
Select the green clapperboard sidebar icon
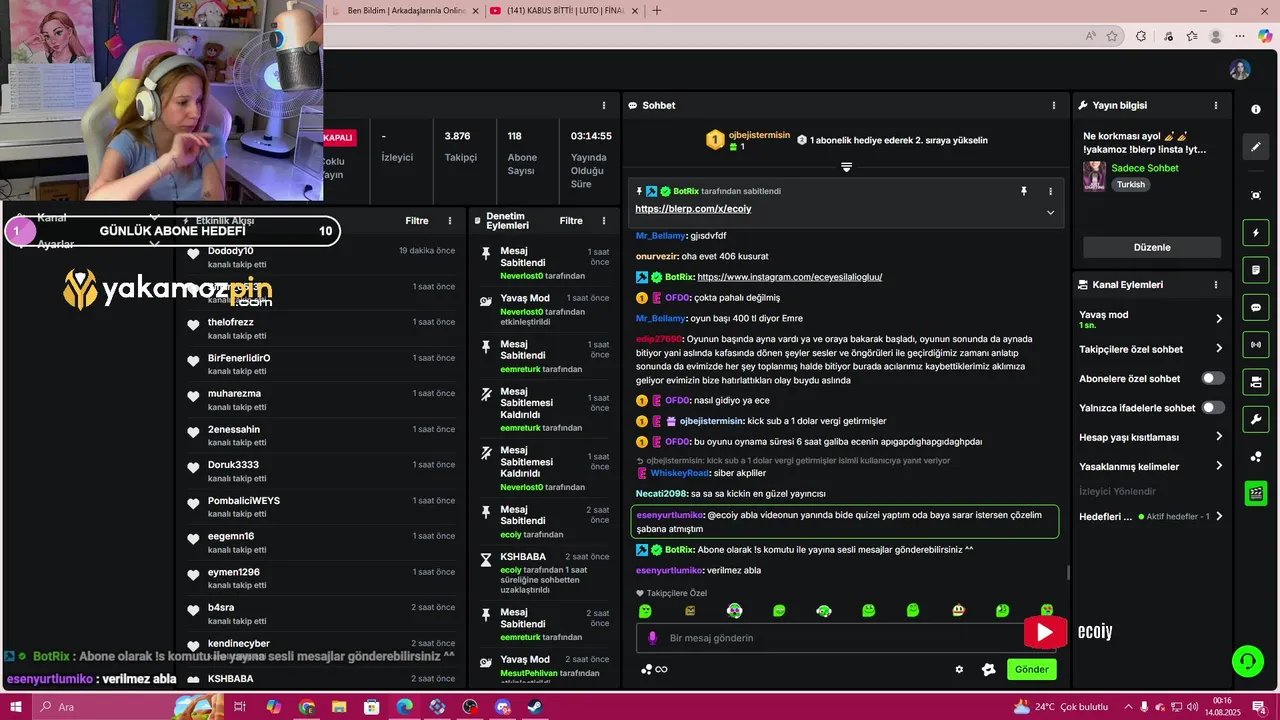[1256, 493]
